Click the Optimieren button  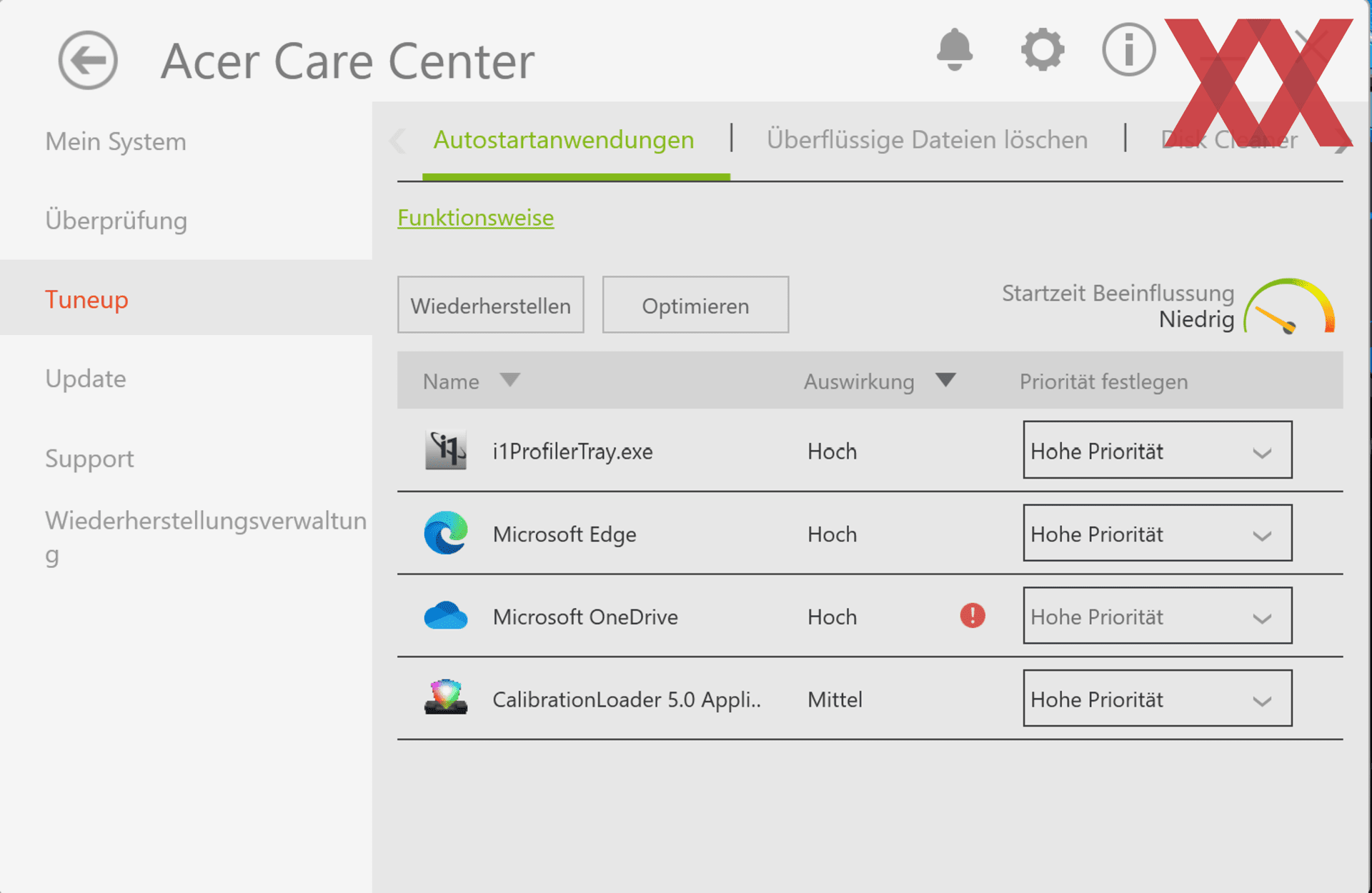click(x=695, y=305)
